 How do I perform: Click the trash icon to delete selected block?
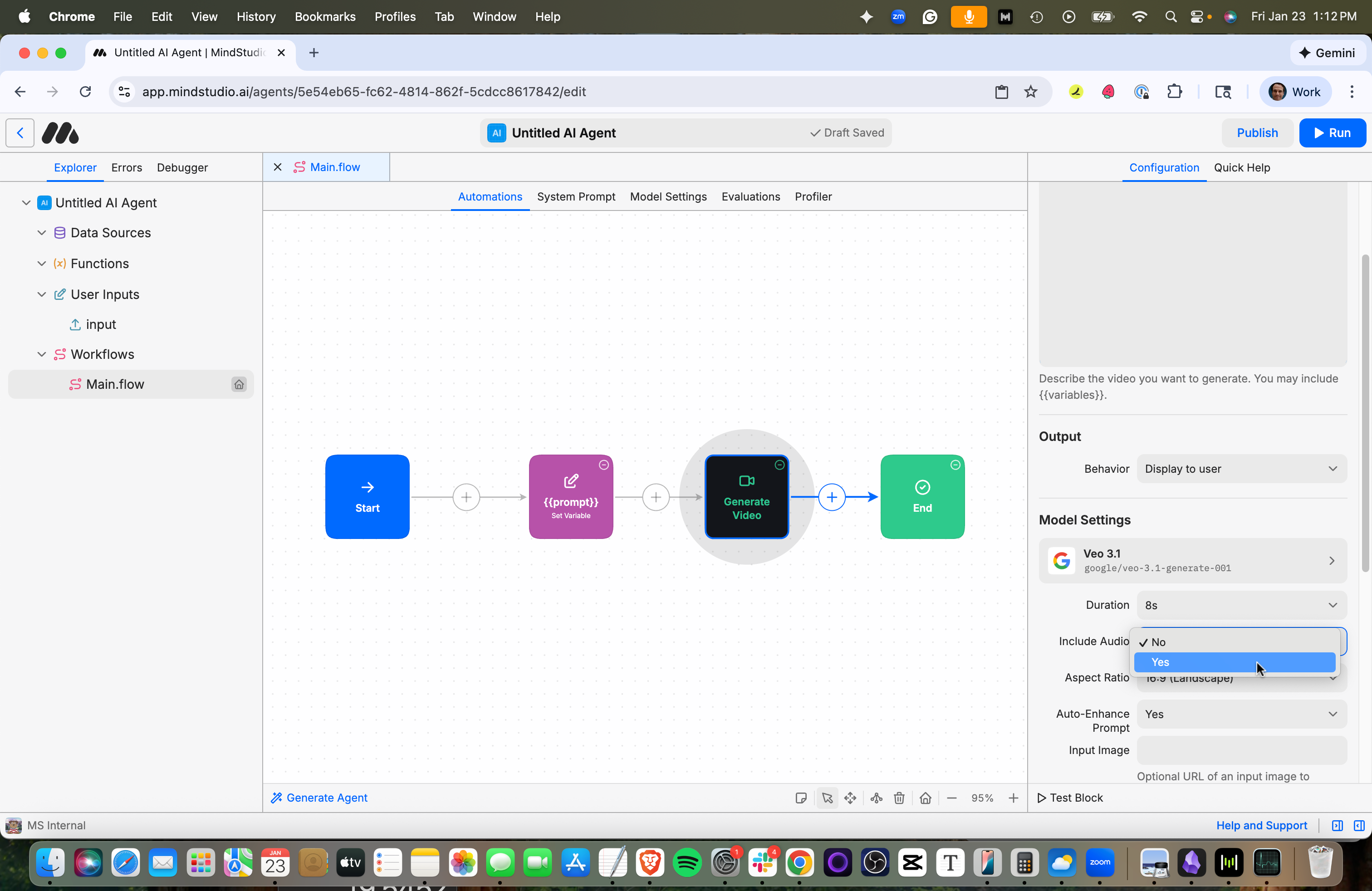coord(899,798)
